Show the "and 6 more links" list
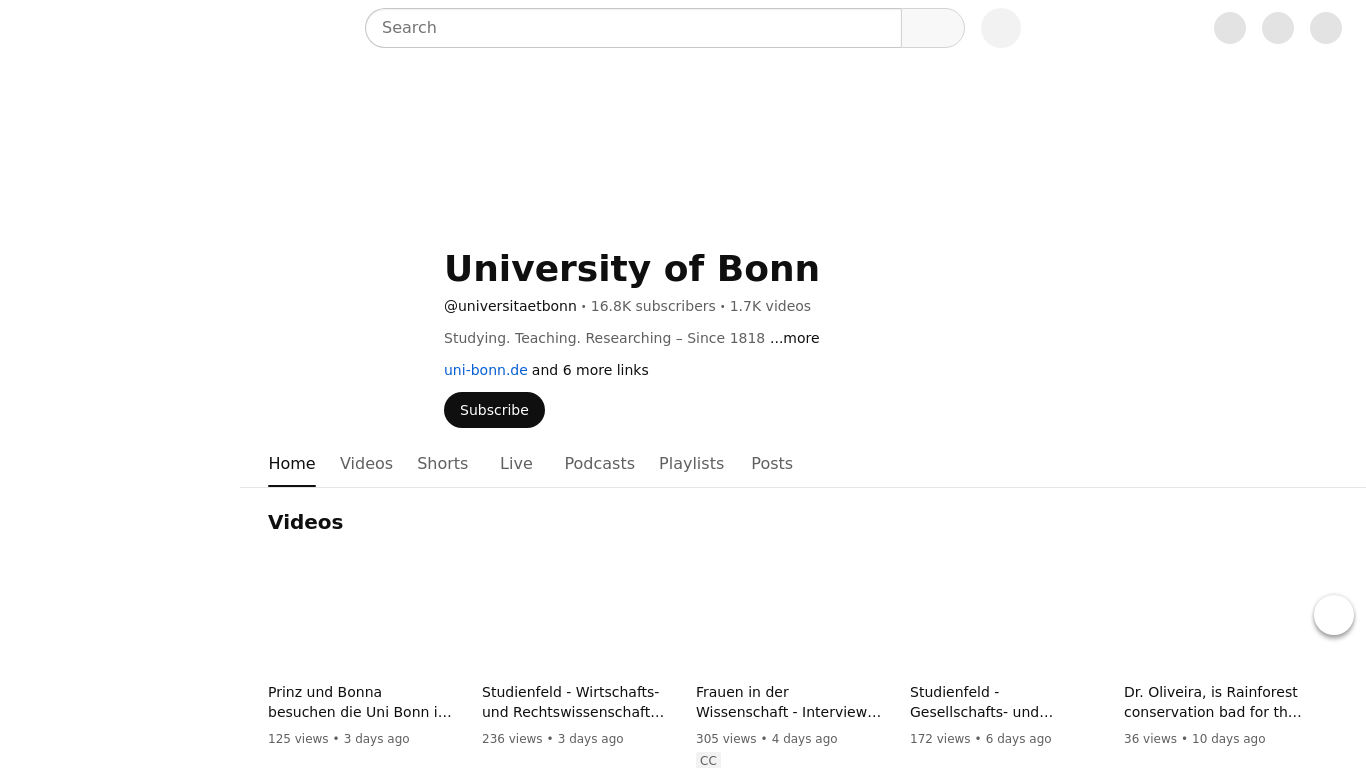 click(x=590, y=370)
